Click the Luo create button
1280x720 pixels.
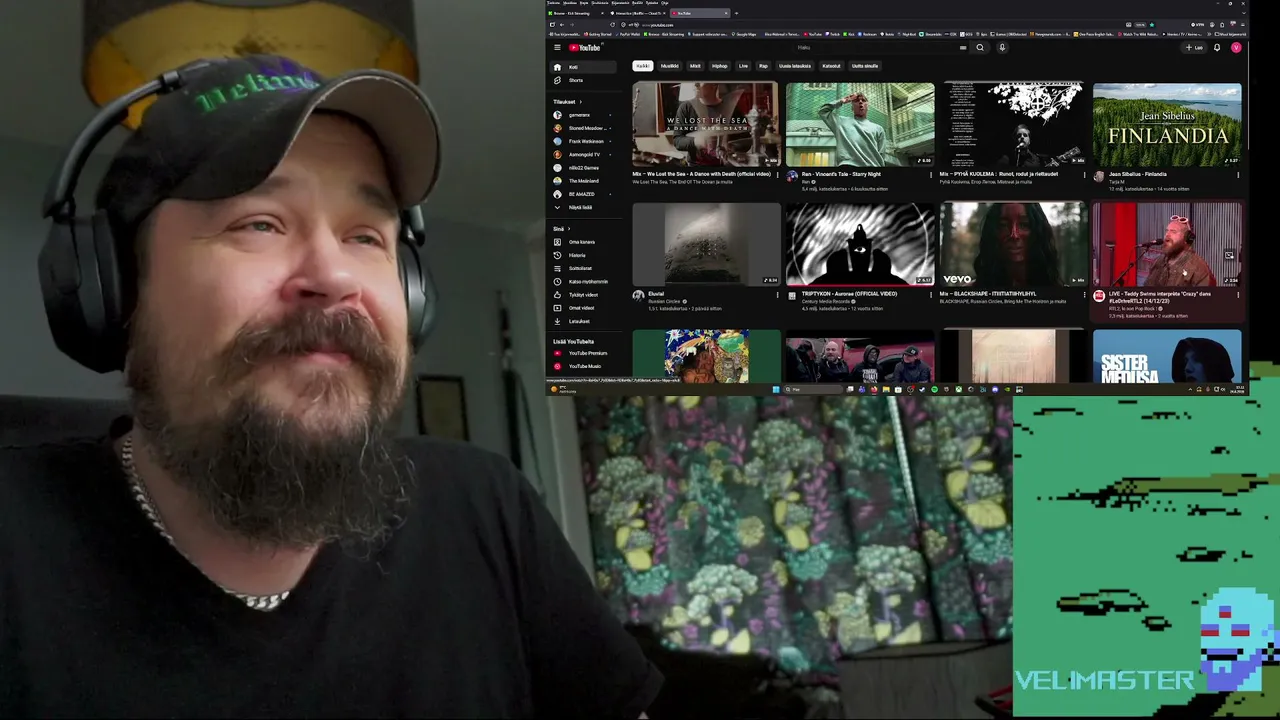[1195, 47]
